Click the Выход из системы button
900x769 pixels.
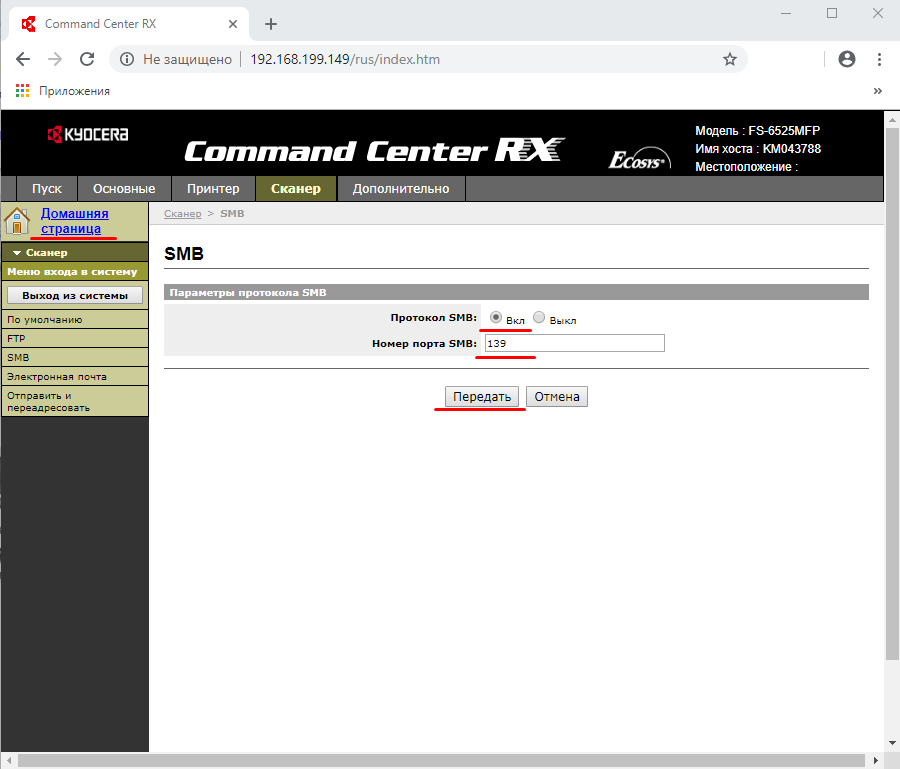pos(75,295)
